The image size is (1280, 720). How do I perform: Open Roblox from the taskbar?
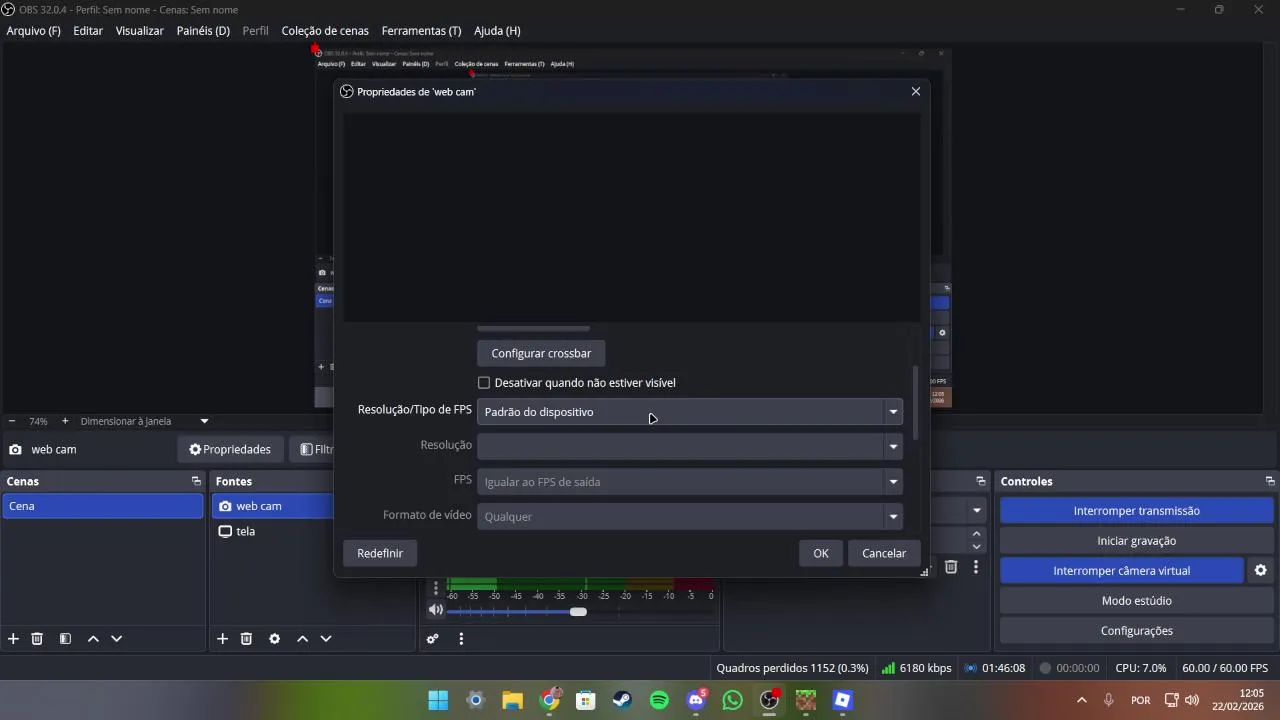coord(843,700)
